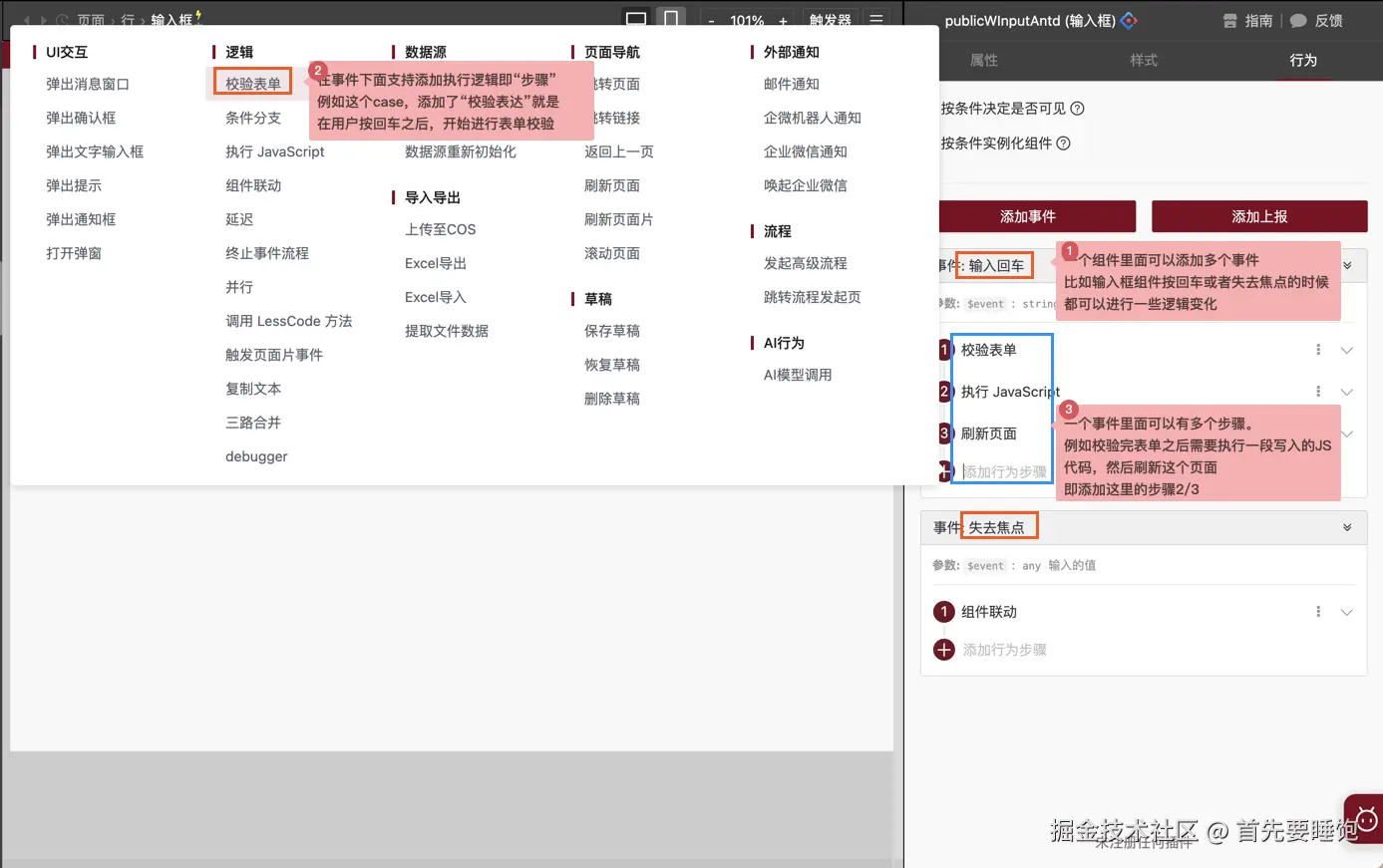Select 弹出消息窗口 action
The width and height of the screenshot is (1383, 868).
tap(88, 84)
